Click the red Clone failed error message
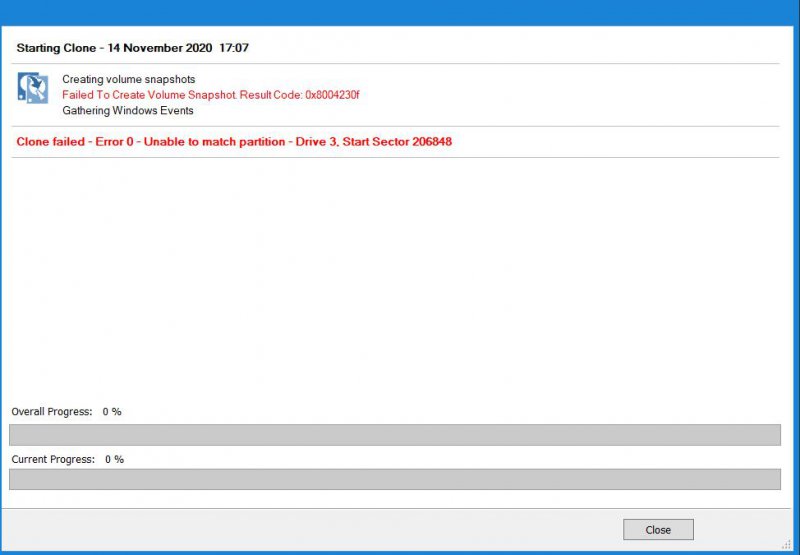The image size is (800, 555). pyautogui.click(x=234, y=142)
